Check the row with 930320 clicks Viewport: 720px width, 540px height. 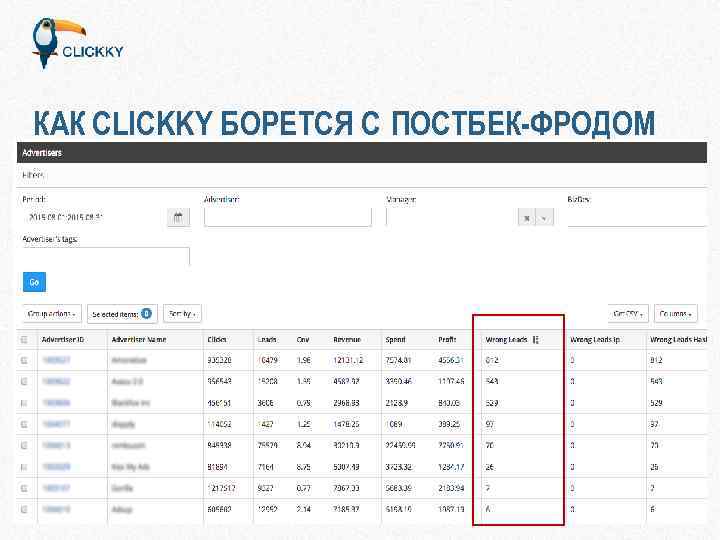24,360
